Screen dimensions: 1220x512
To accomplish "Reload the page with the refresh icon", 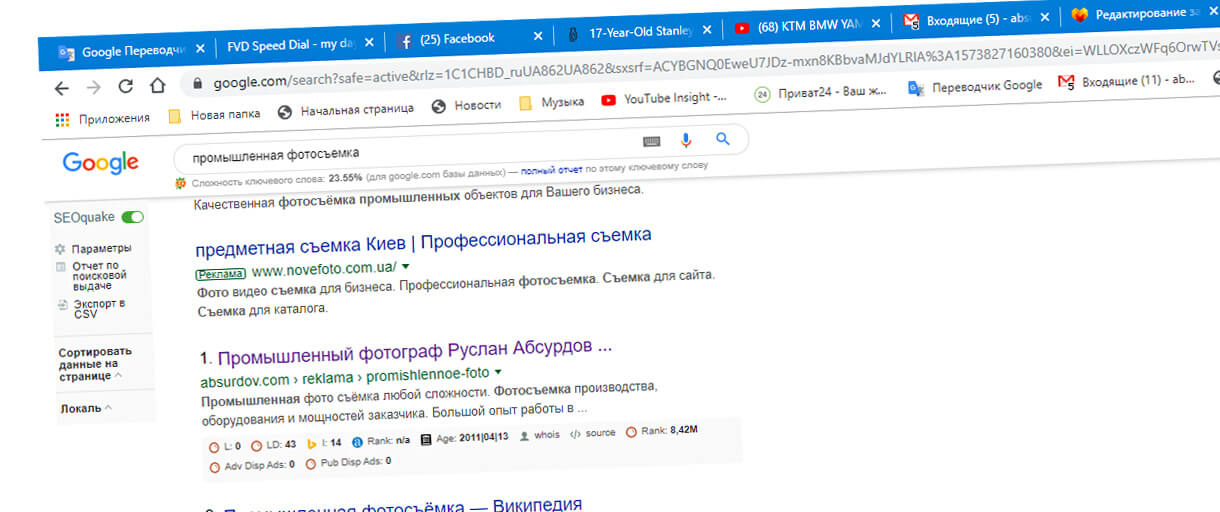I will pos(125,86).
